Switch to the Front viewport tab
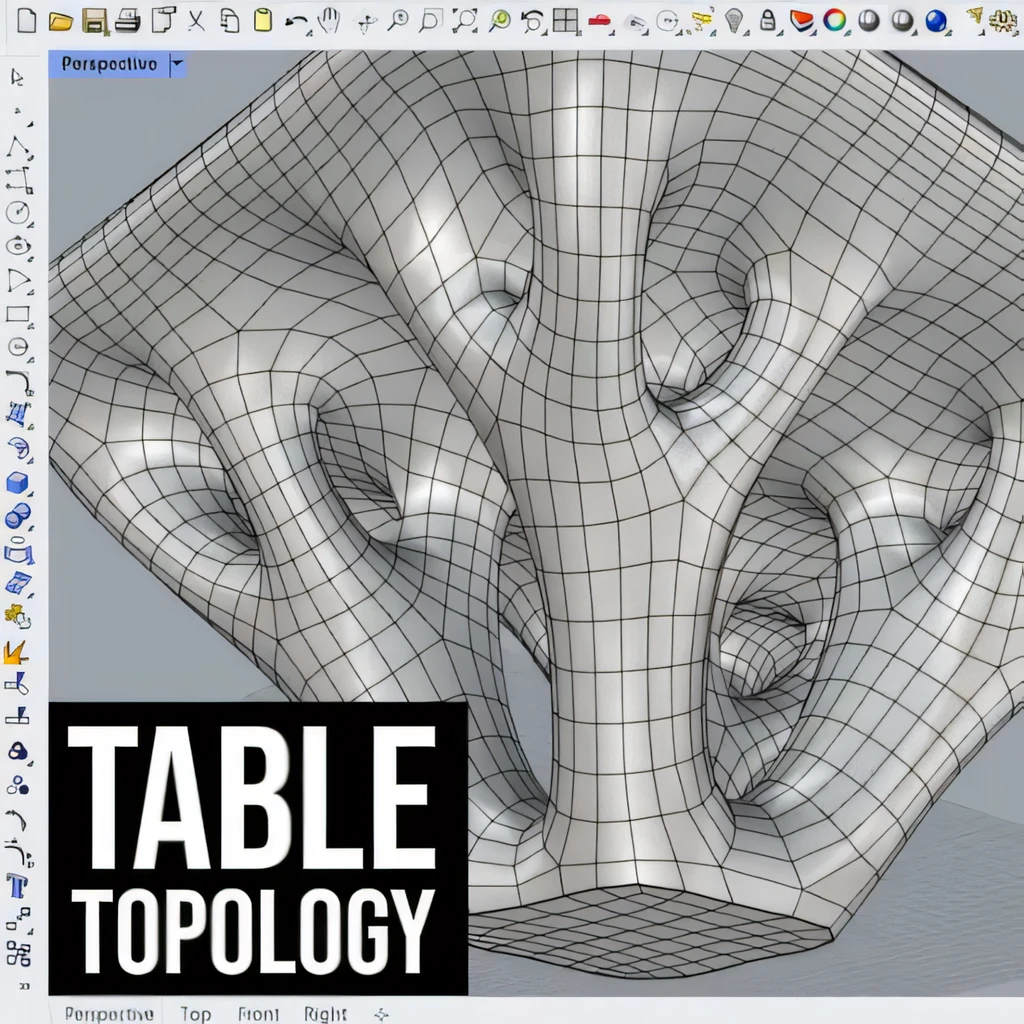 click(x=259, y=1014)
